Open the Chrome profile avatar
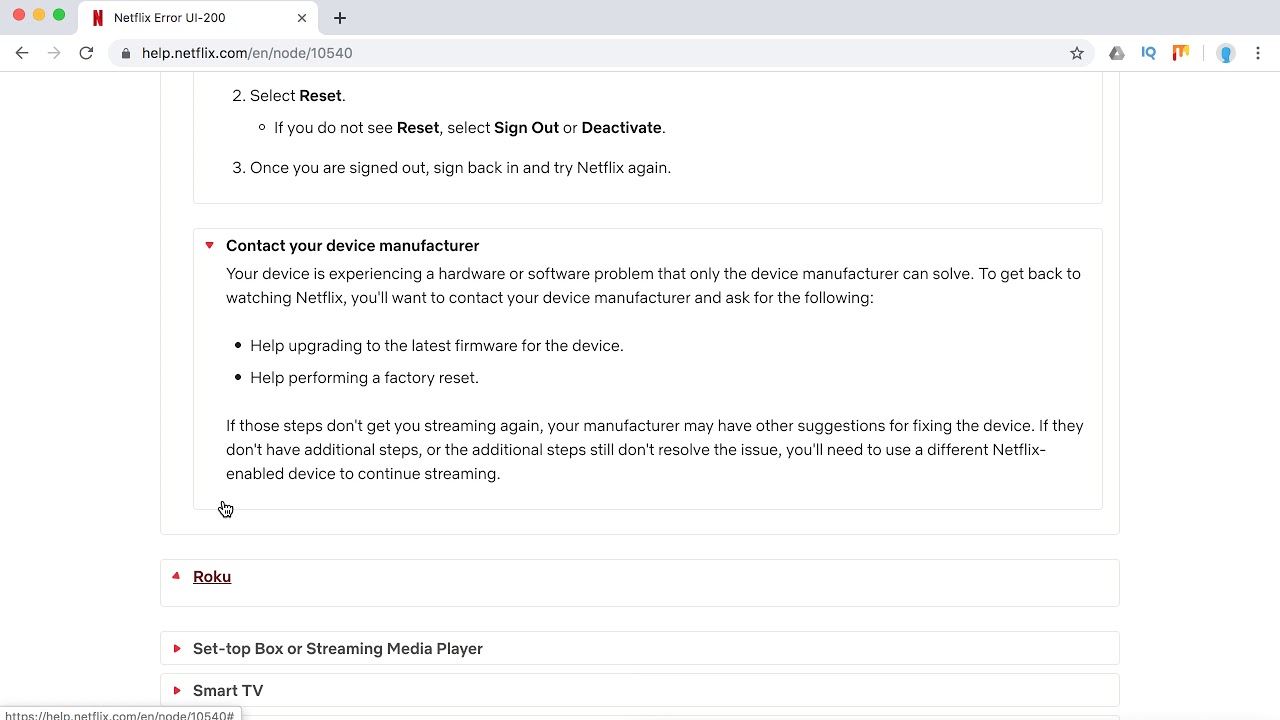The height and width of the screenshot is (720, 1280). tap(1226, 53)
